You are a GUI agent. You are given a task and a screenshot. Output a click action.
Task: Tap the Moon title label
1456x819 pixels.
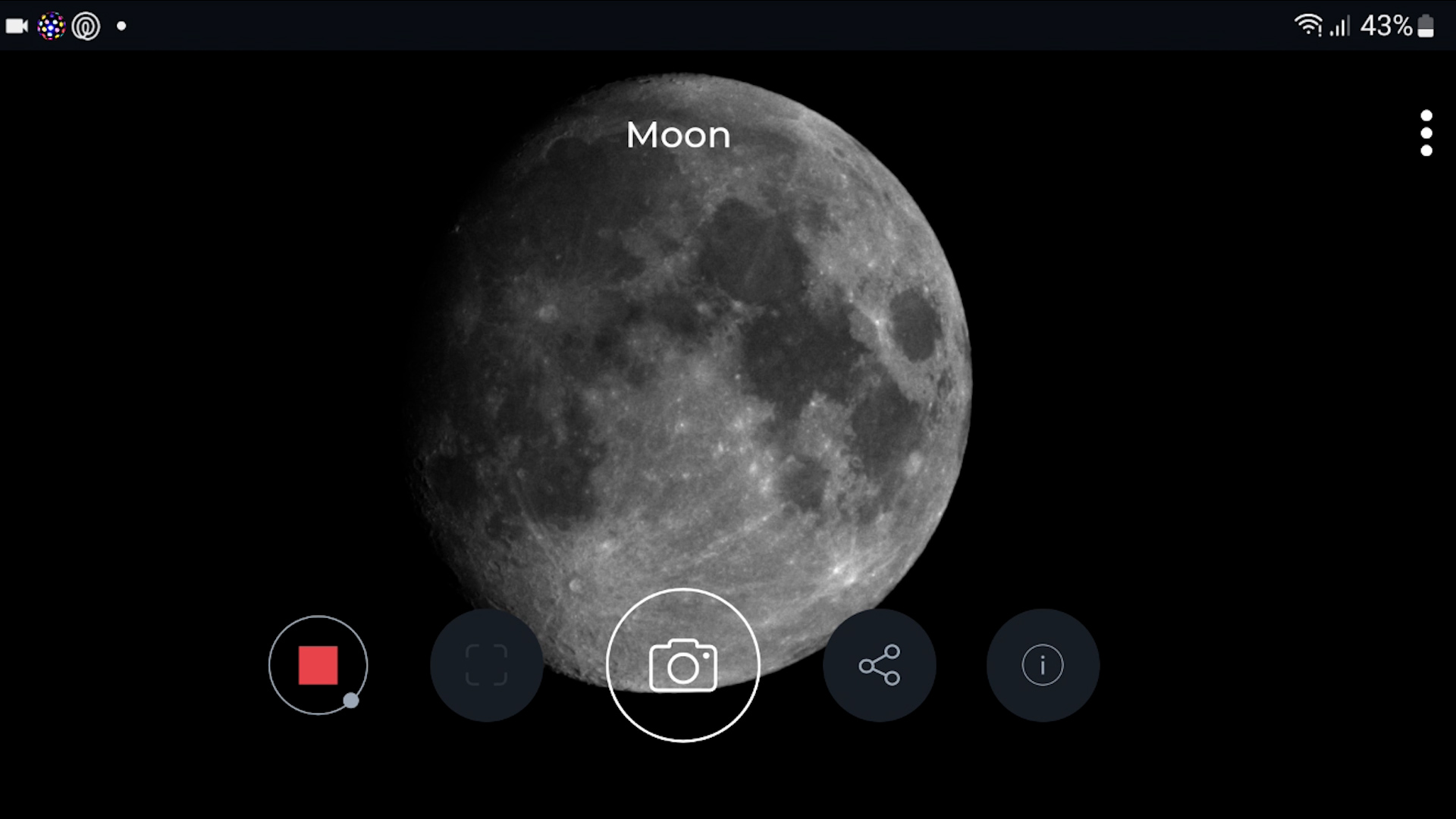click(x=678, y=135)
